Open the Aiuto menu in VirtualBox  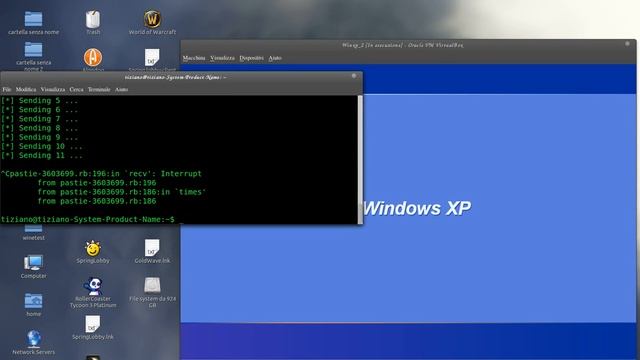pos(275,58)
